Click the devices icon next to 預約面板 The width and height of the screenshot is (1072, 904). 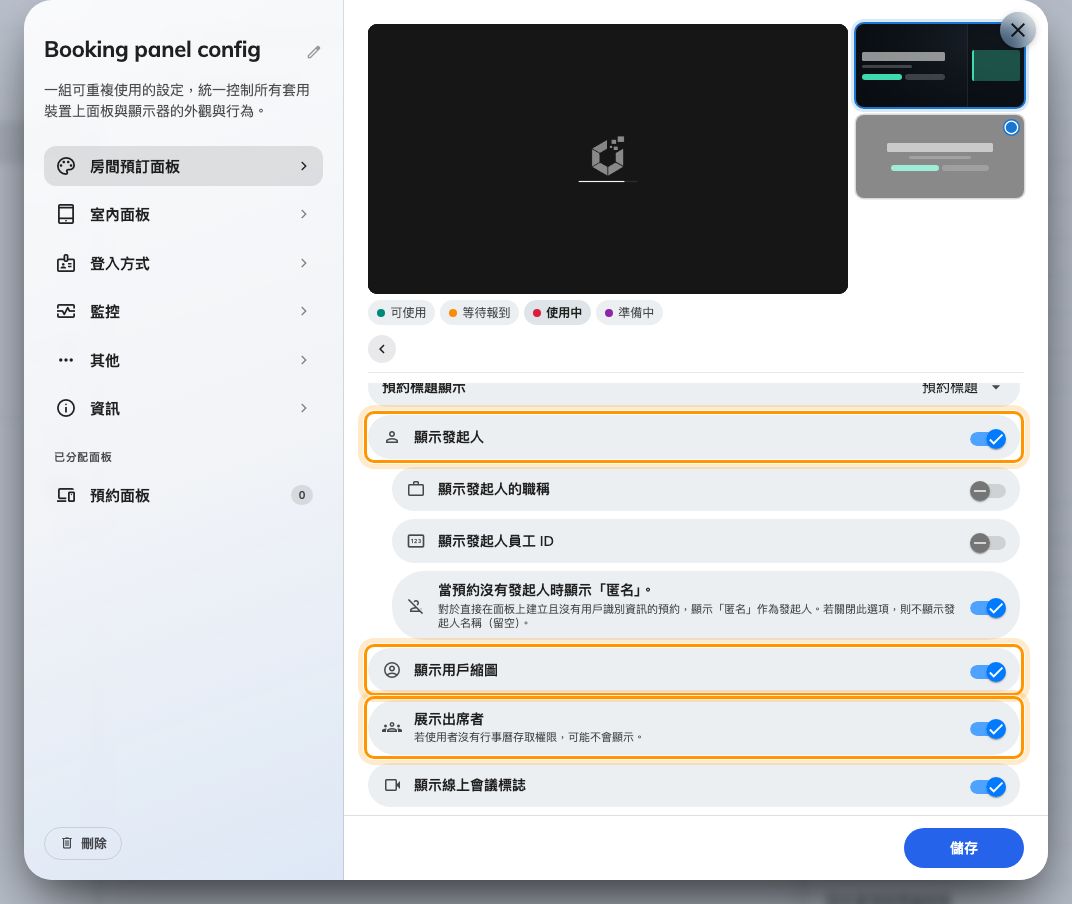tap(66, 495)
